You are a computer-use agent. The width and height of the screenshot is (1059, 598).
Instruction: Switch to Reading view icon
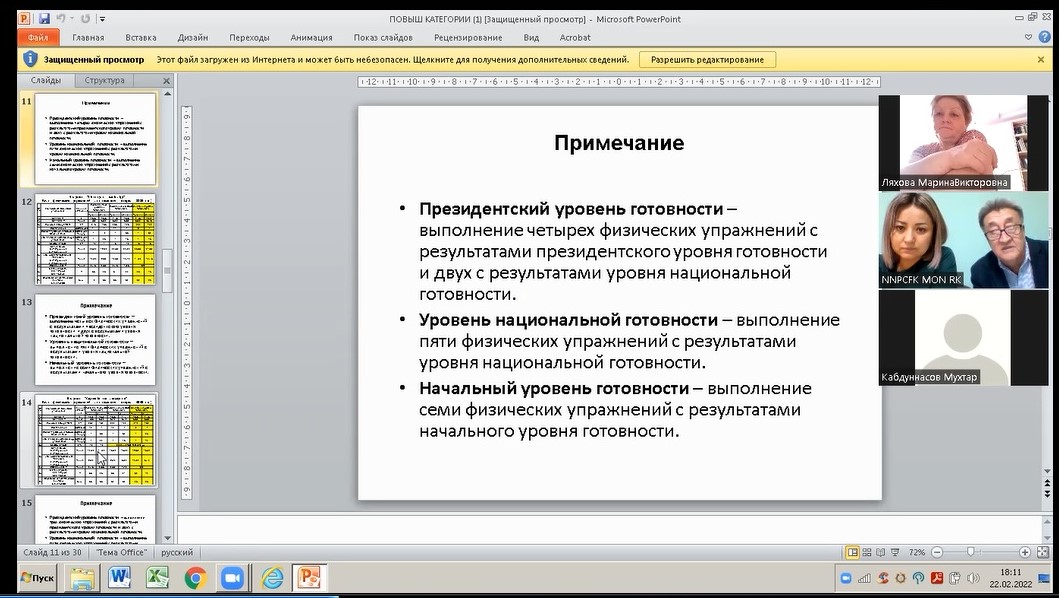(x=881, y=552)
